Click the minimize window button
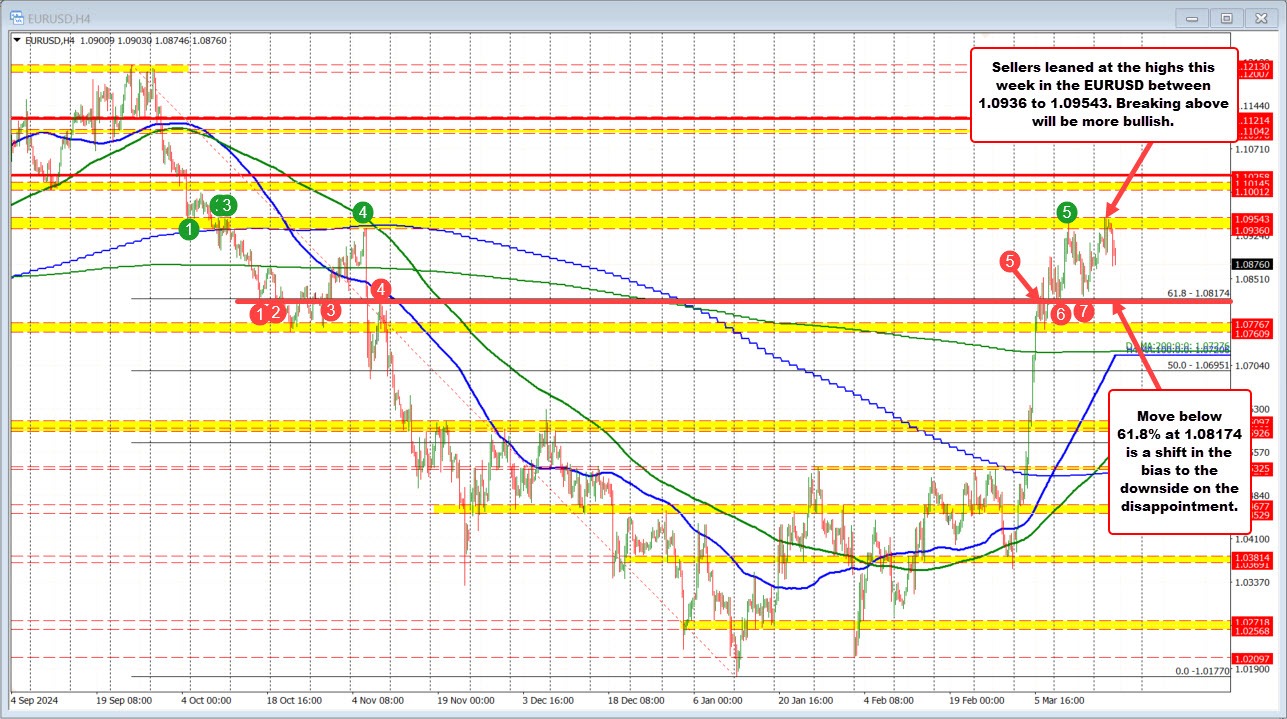This screenshot has width=1287, height=719. [x=1191, y=17]
